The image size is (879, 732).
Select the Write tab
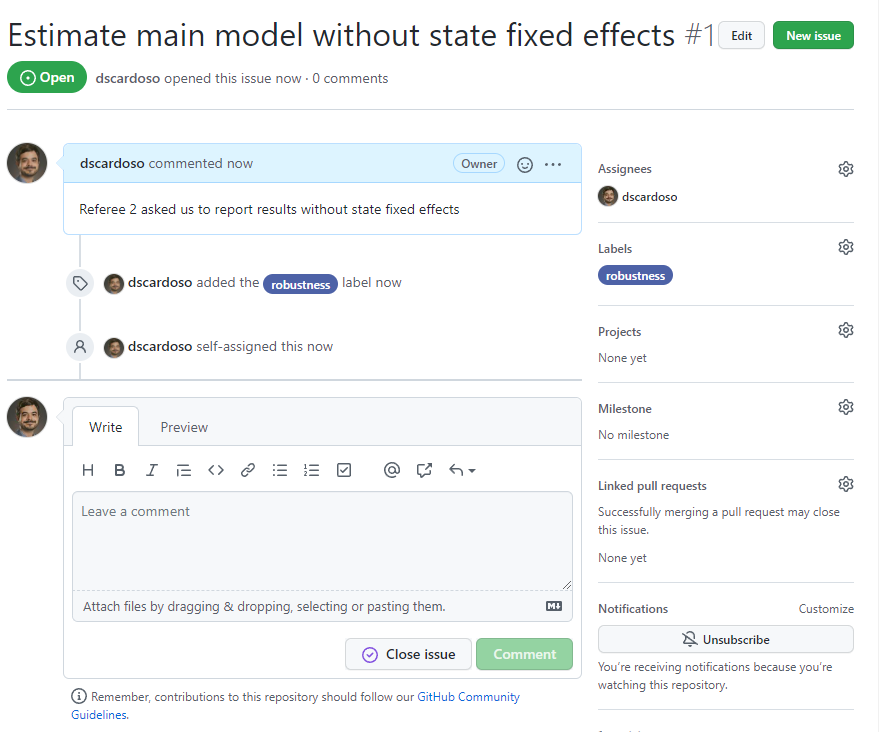(105, 427)
